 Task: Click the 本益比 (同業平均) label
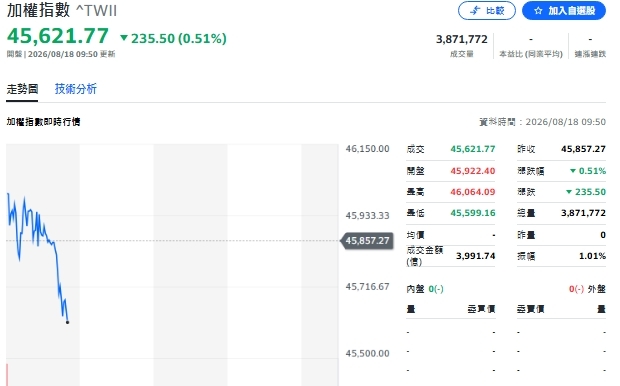pyautogui.click(x=531, y=54)
